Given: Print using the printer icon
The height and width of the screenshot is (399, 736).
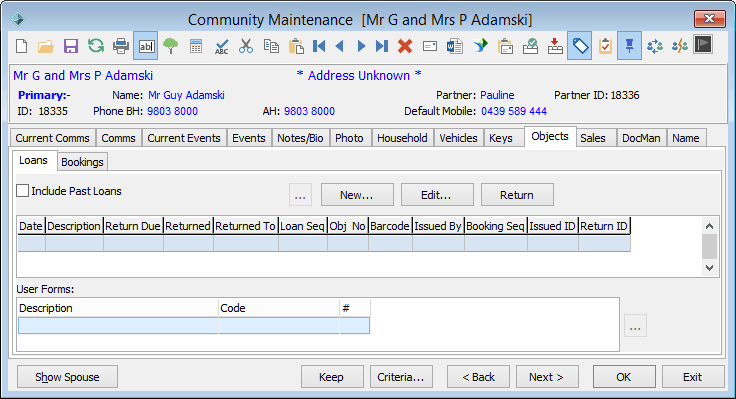Looking at the screenshot, I should [x=121, y=46].
